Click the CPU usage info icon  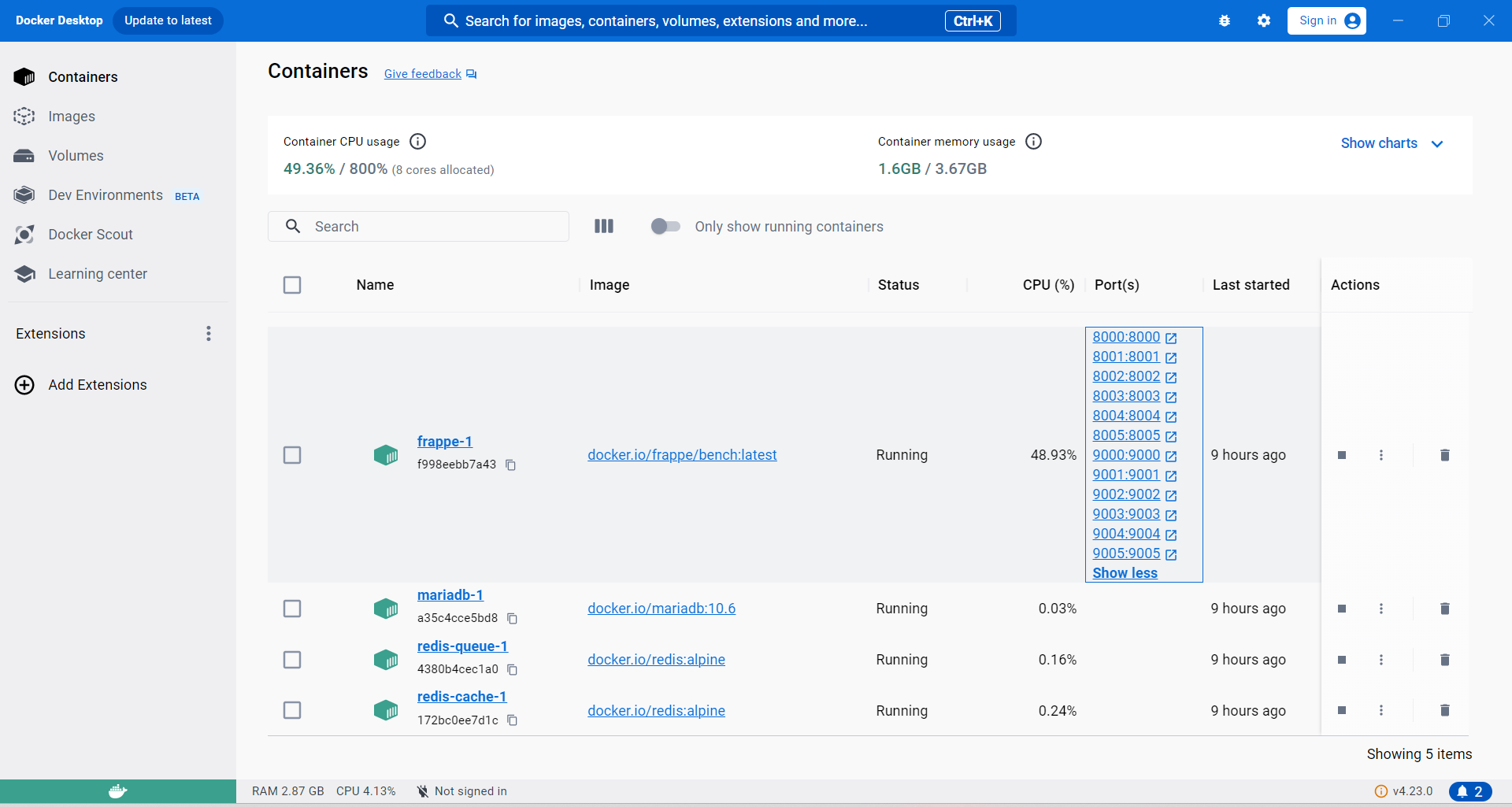(x=418, y=142)
